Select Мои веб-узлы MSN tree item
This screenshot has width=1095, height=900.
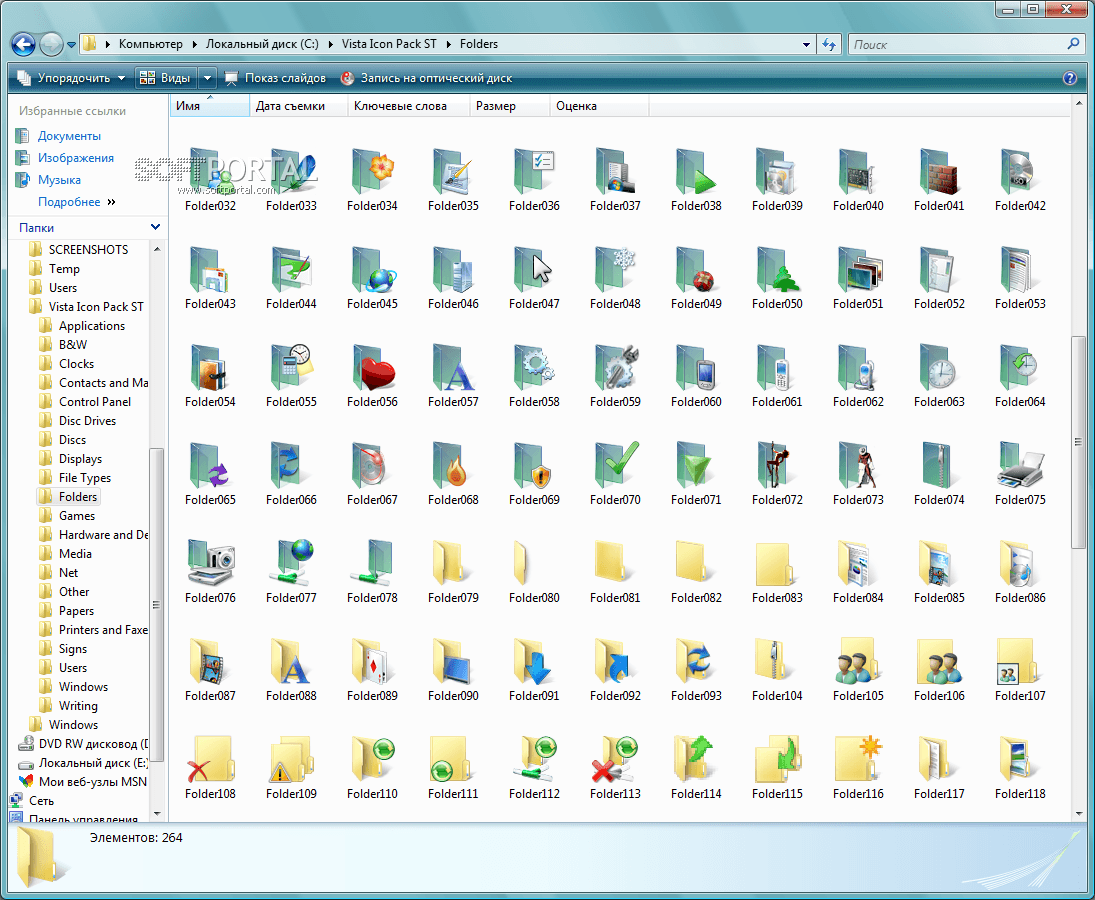[x=92, y=782]
